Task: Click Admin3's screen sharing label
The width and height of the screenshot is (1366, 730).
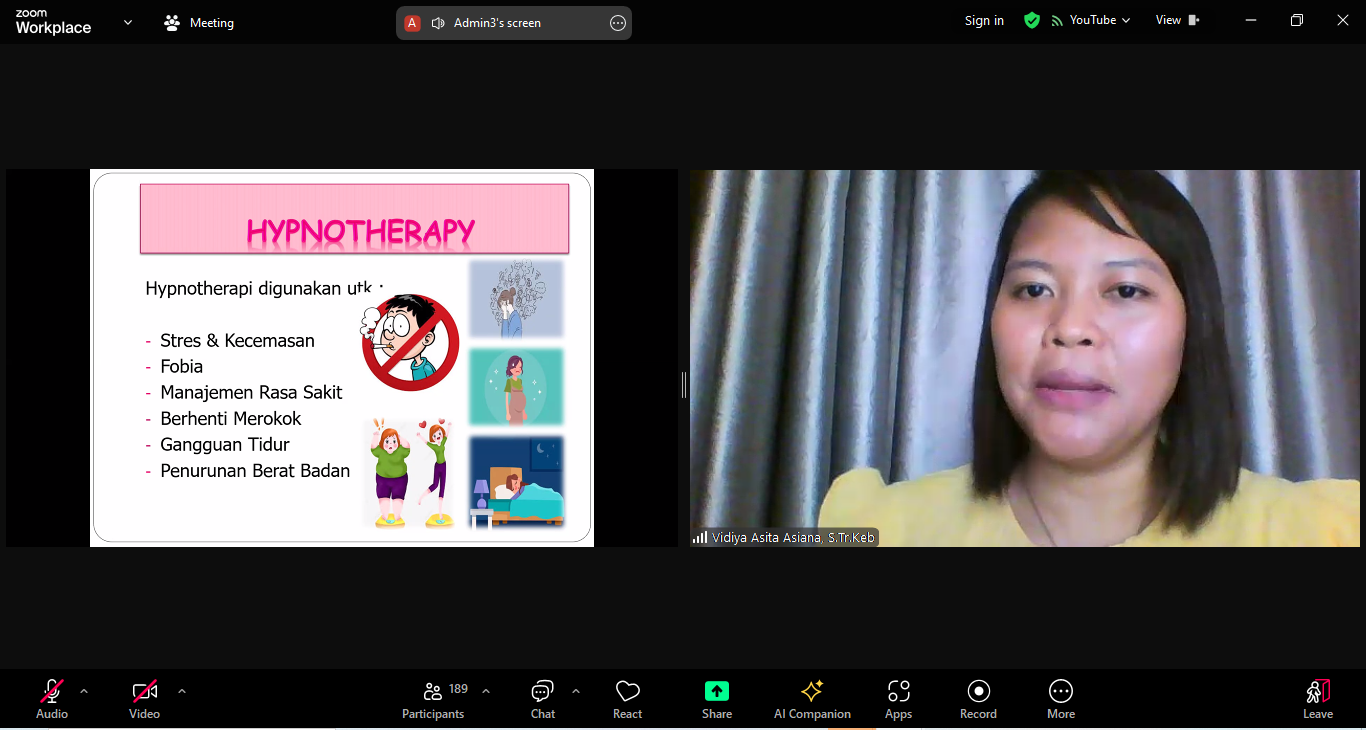Action: (x=497, y=23)
